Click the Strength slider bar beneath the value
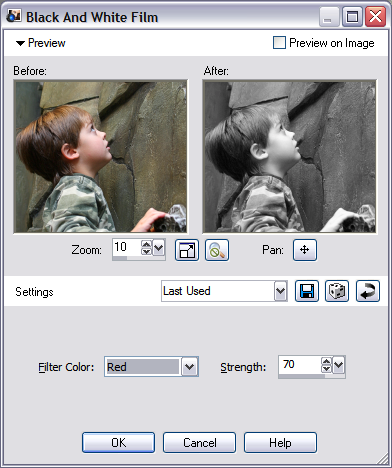Image resolution: width=392 pixels, height=468 pixels. click(x=312, y=376)
